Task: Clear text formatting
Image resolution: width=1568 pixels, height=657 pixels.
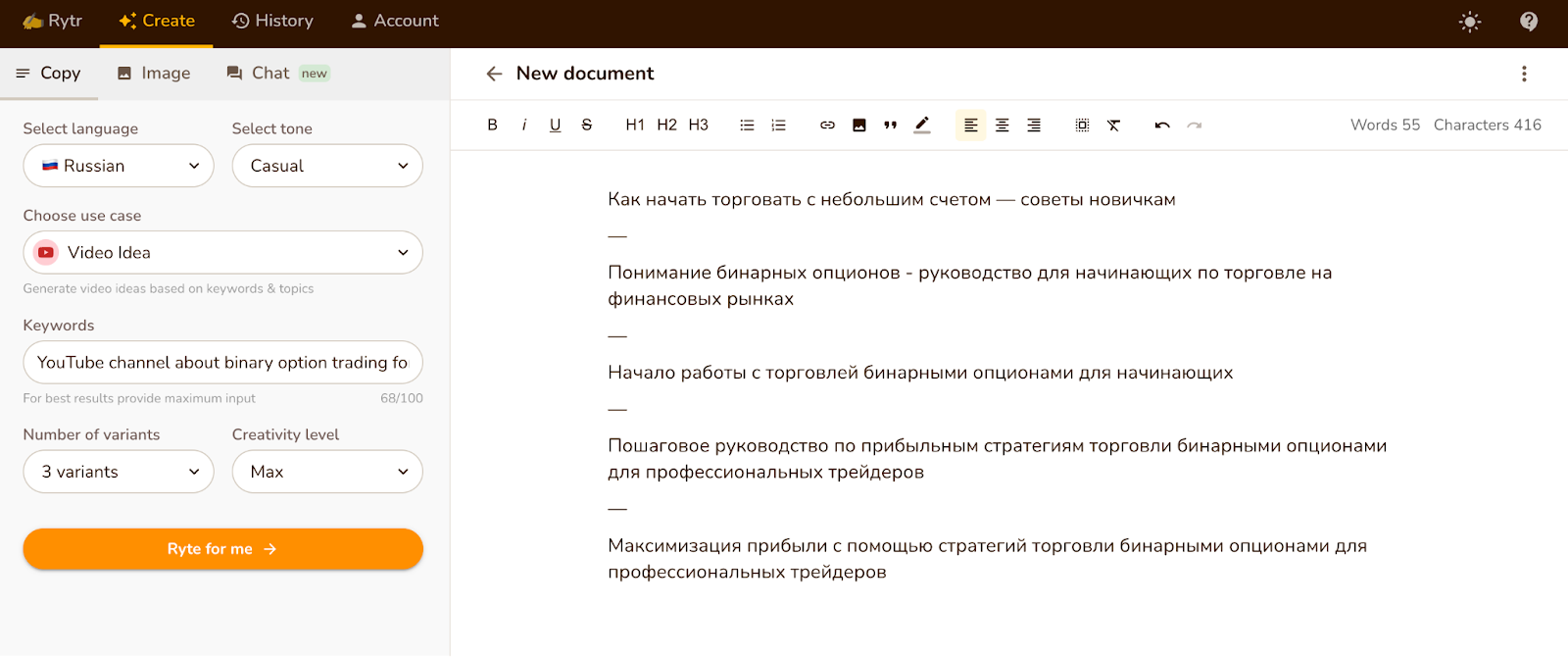Action: coord(1113,125)
